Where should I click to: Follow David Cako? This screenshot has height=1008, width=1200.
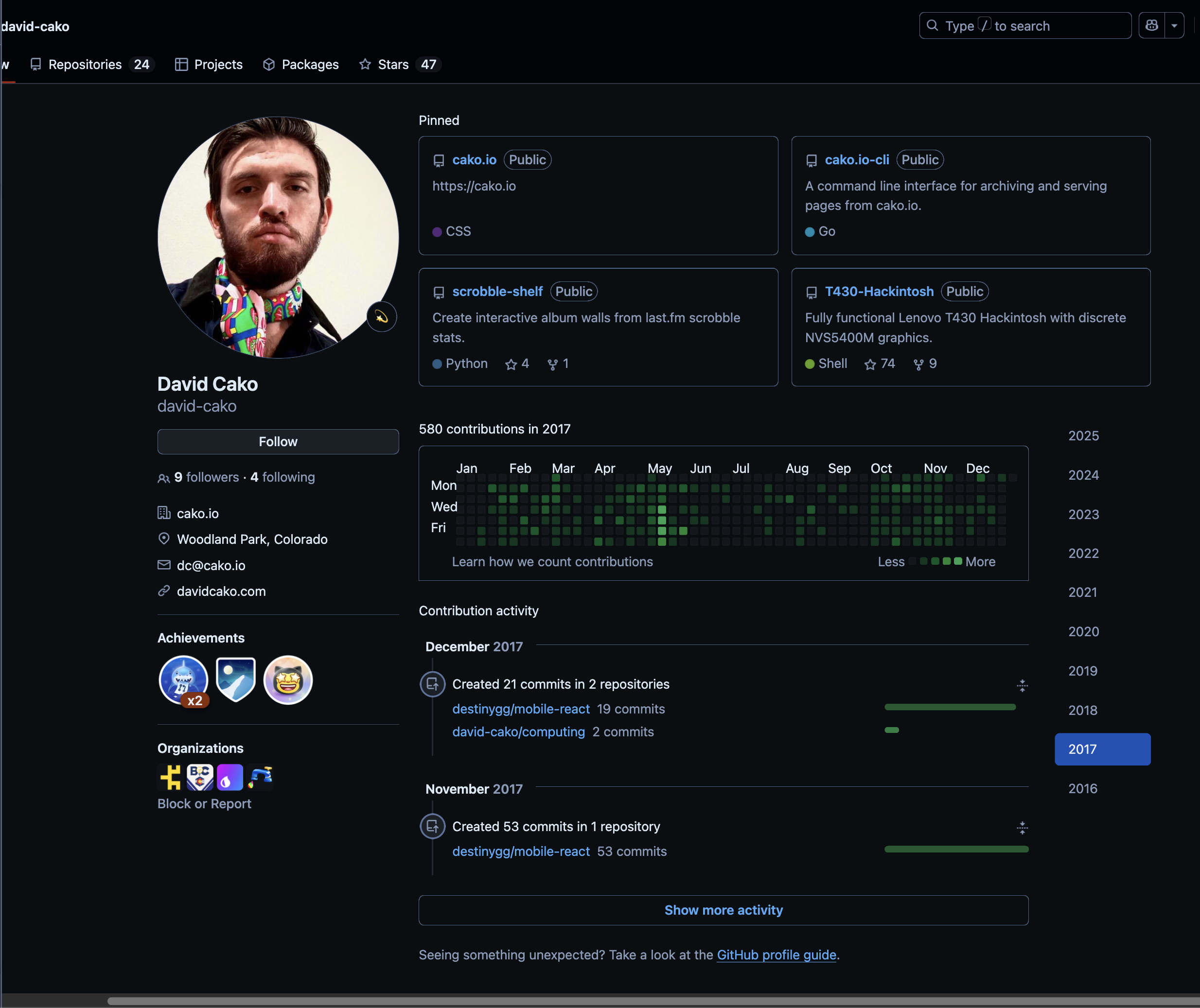coord(278,442)
